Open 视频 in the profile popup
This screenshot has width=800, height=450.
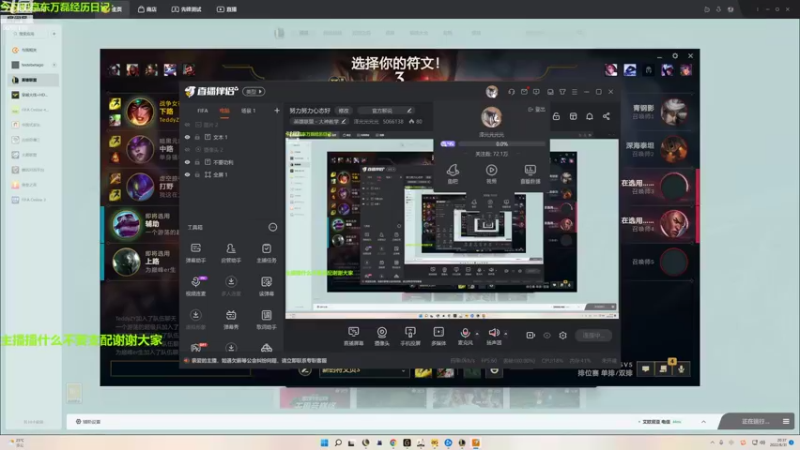491,173
